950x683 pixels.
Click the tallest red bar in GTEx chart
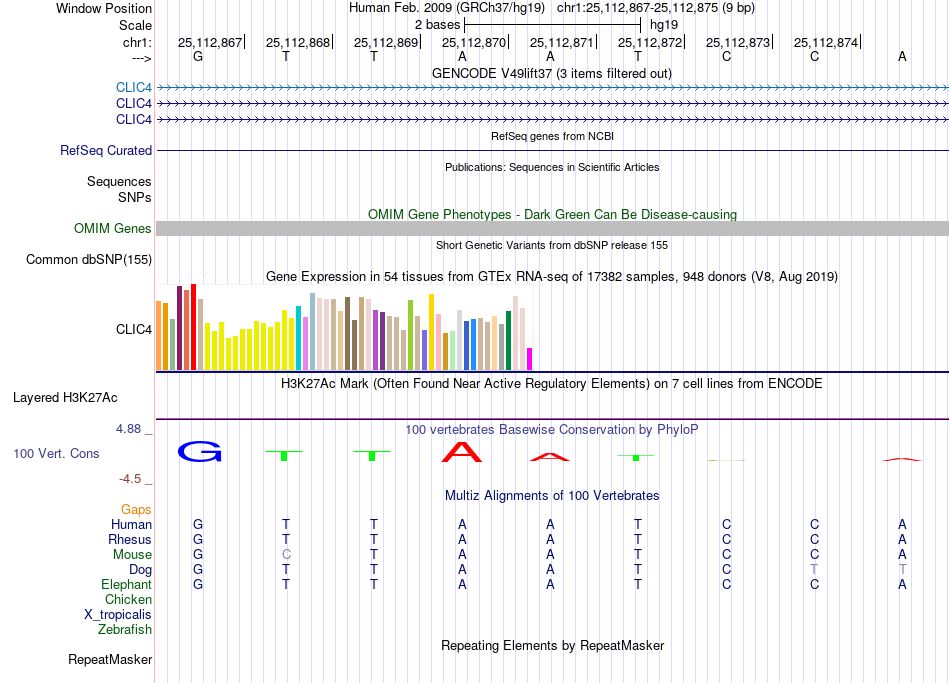[193, 327]
